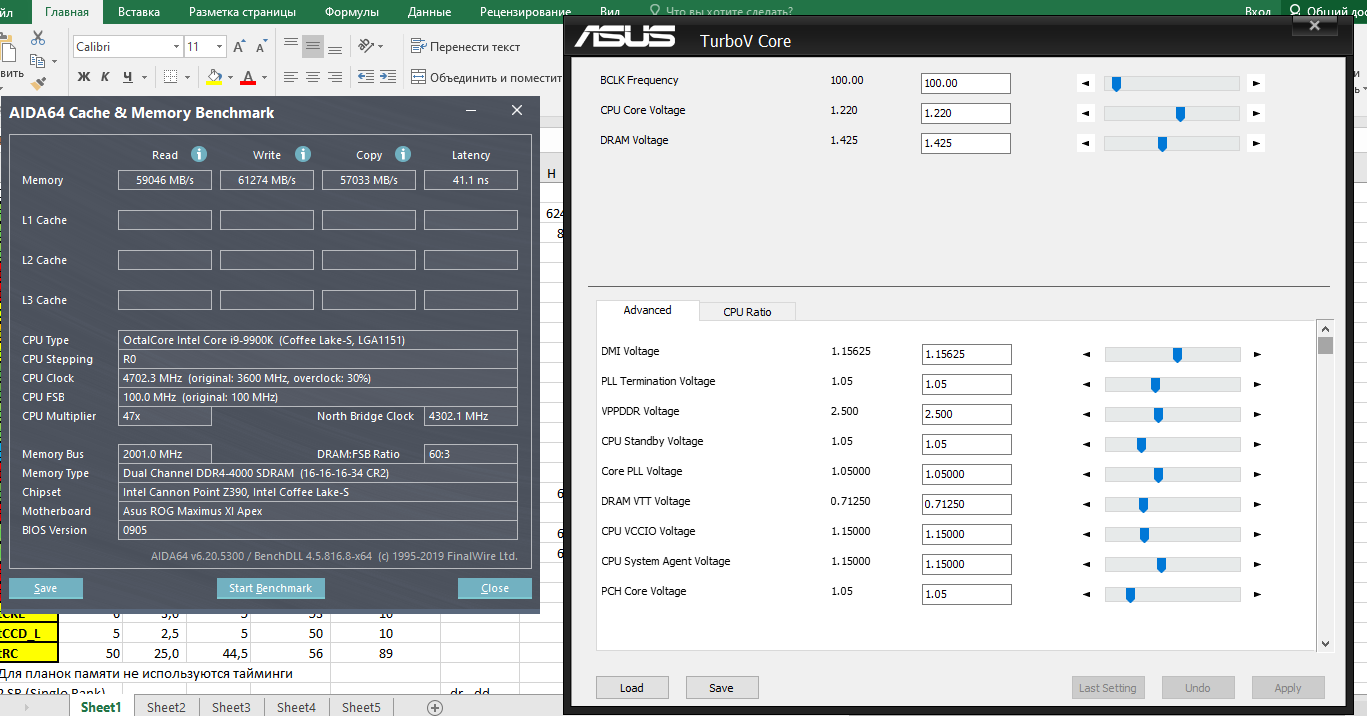The image size is (1367, 716).
Task: Open the font size 11 dropdown
Action: pos(220,47)
